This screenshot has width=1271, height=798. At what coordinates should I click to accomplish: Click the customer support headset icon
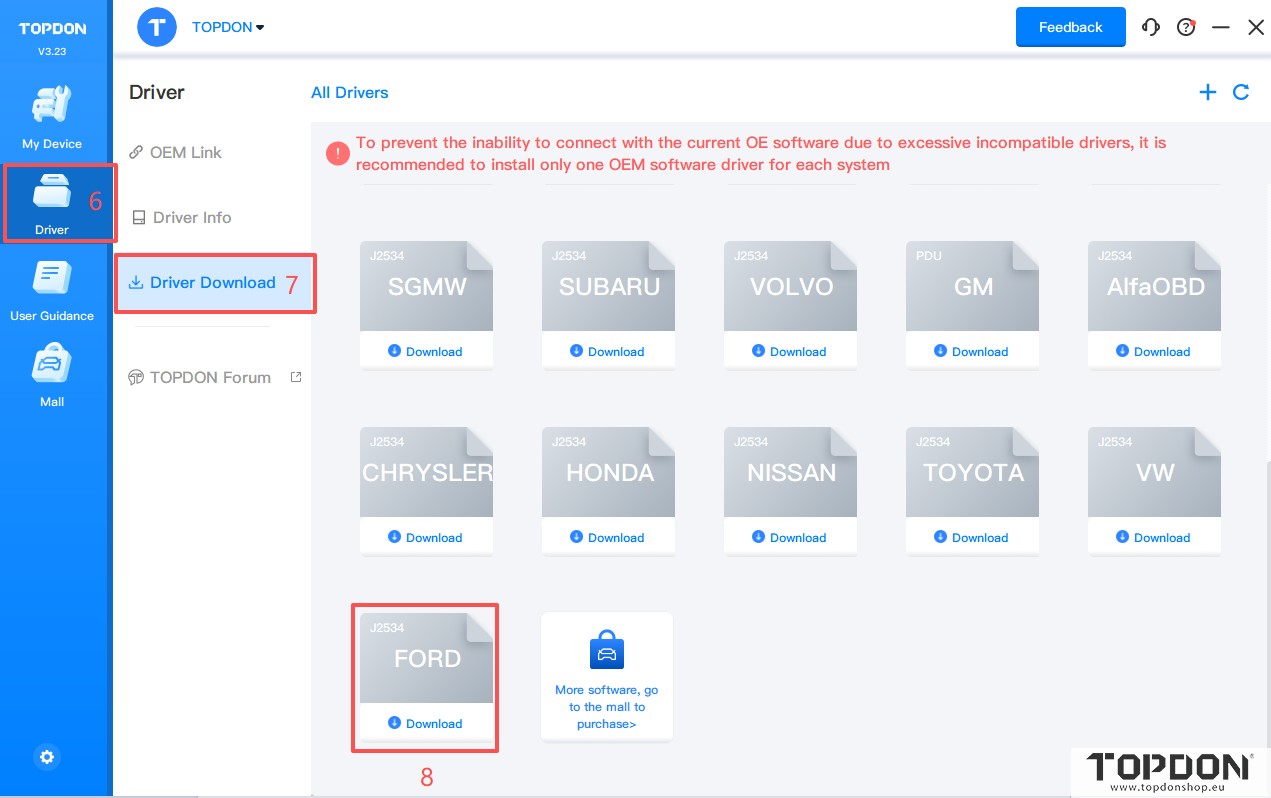click(x=1151, y=28)
